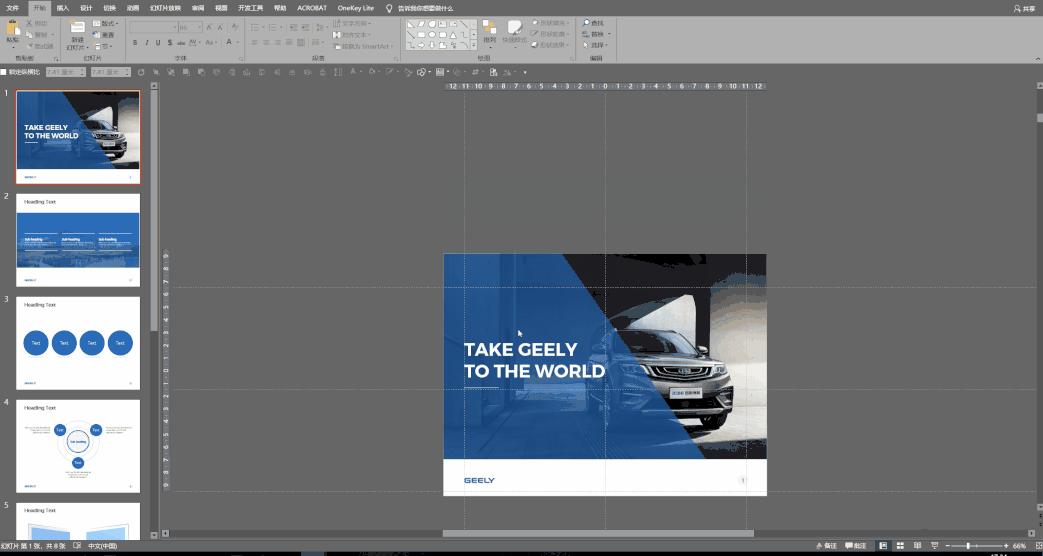Switch to Reading view in status bar
Screen dimensions: 1043x556
pos(917,546)
